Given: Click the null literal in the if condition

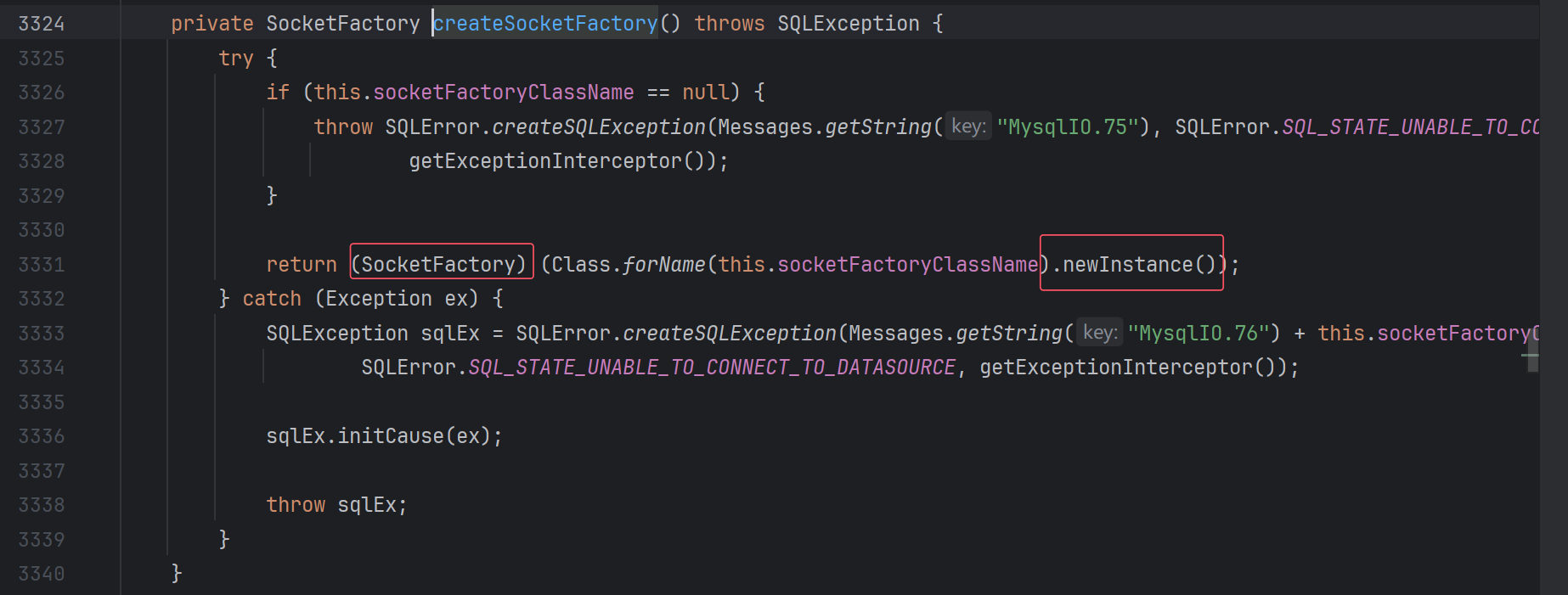Looking at the screenshot, I should pyautogui.click(x=705, y=93).
